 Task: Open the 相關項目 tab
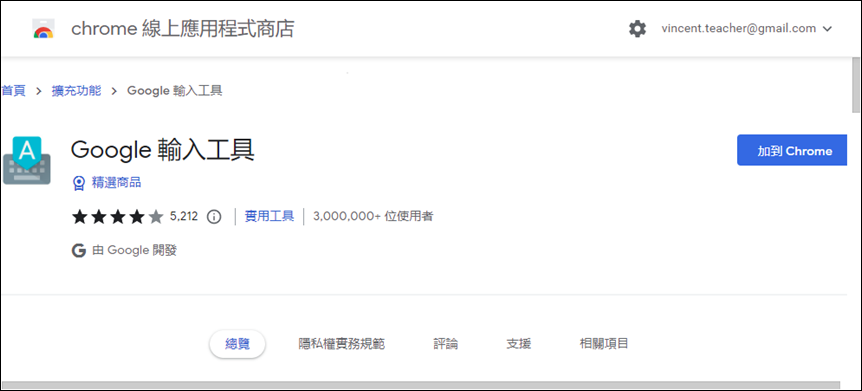pos(604,344)
